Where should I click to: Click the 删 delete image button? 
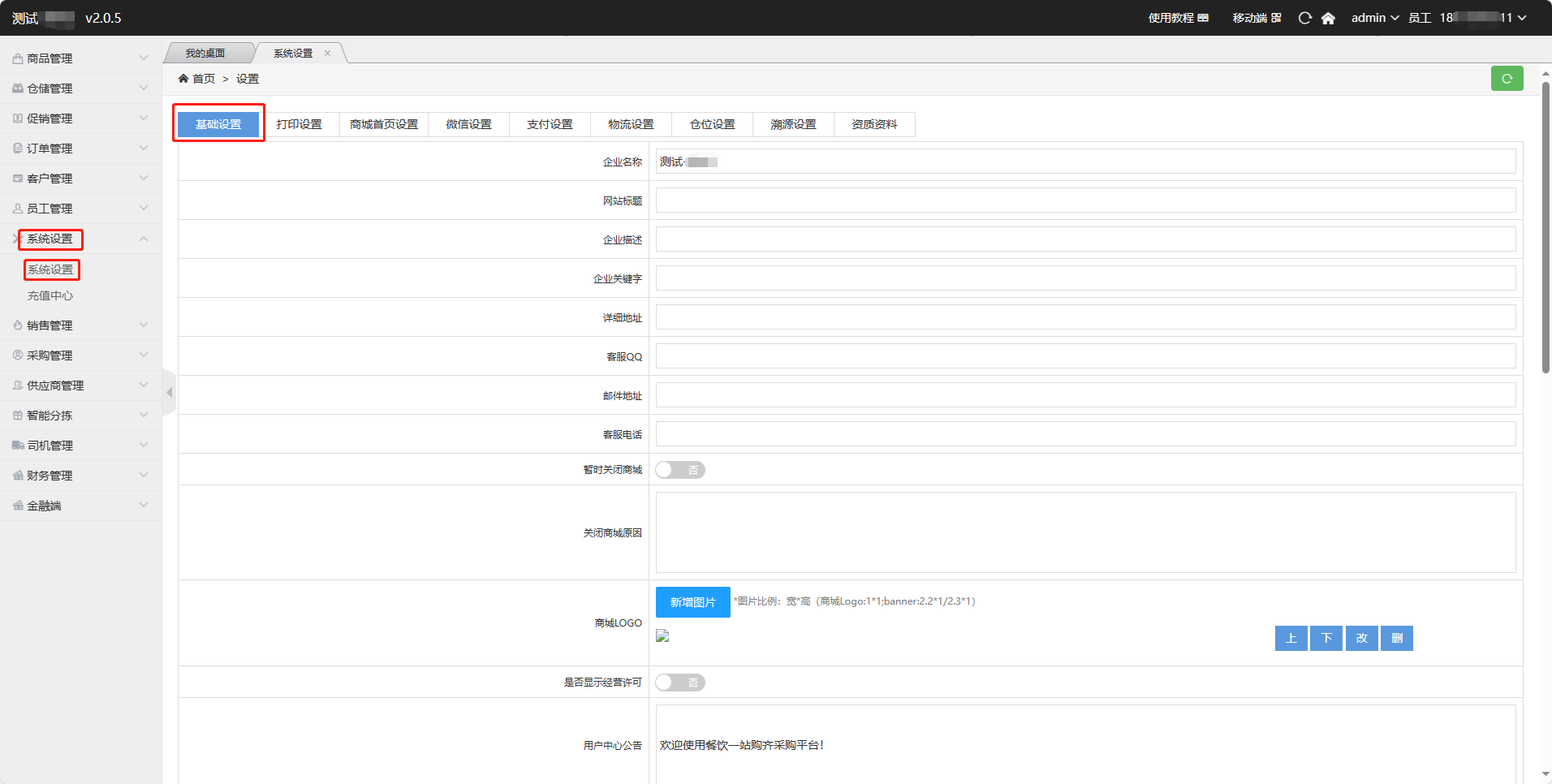click(x=1396, y=638)
